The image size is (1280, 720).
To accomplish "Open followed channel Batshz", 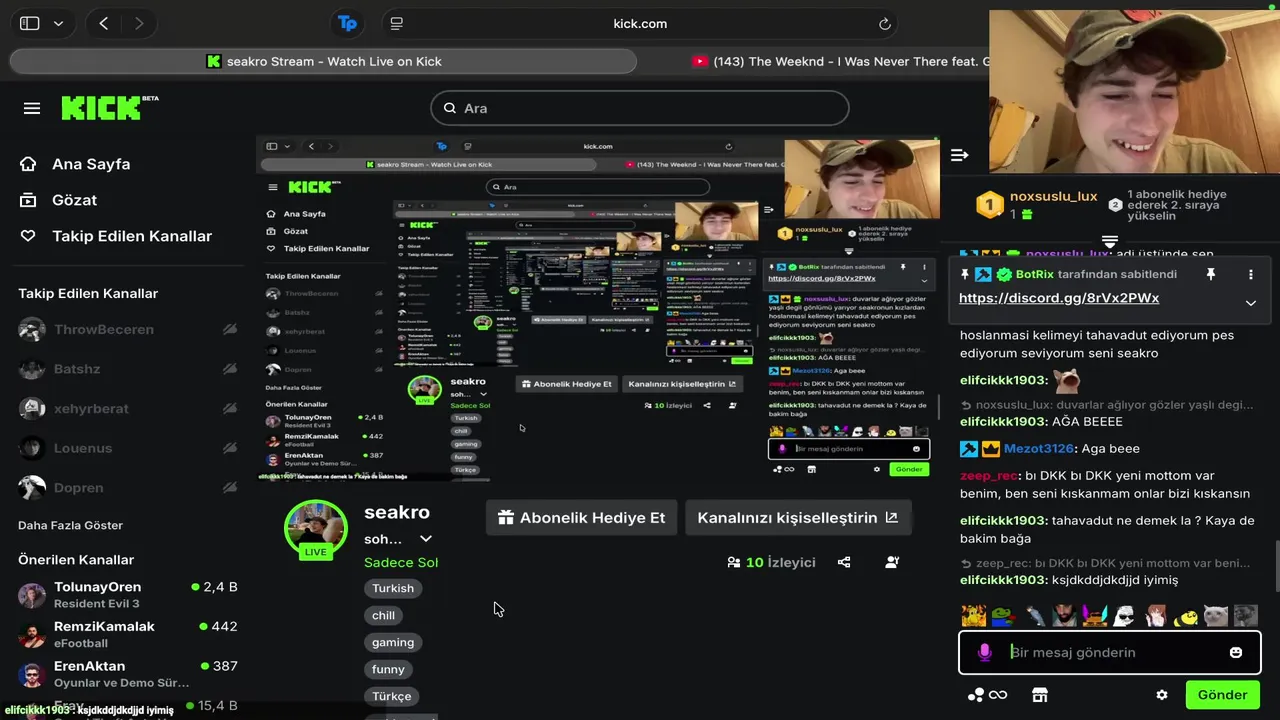I will (77, 369).
